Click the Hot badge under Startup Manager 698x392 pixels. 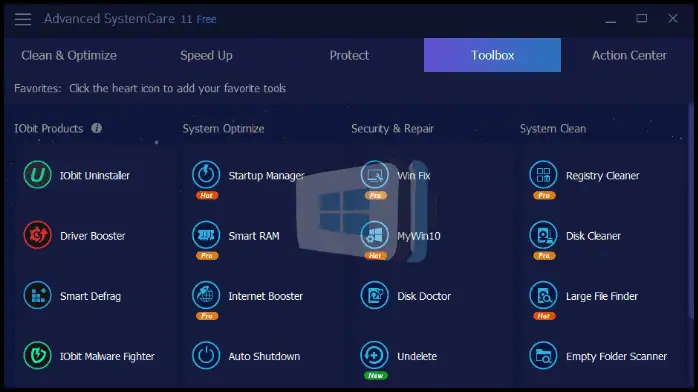[207, 195]
